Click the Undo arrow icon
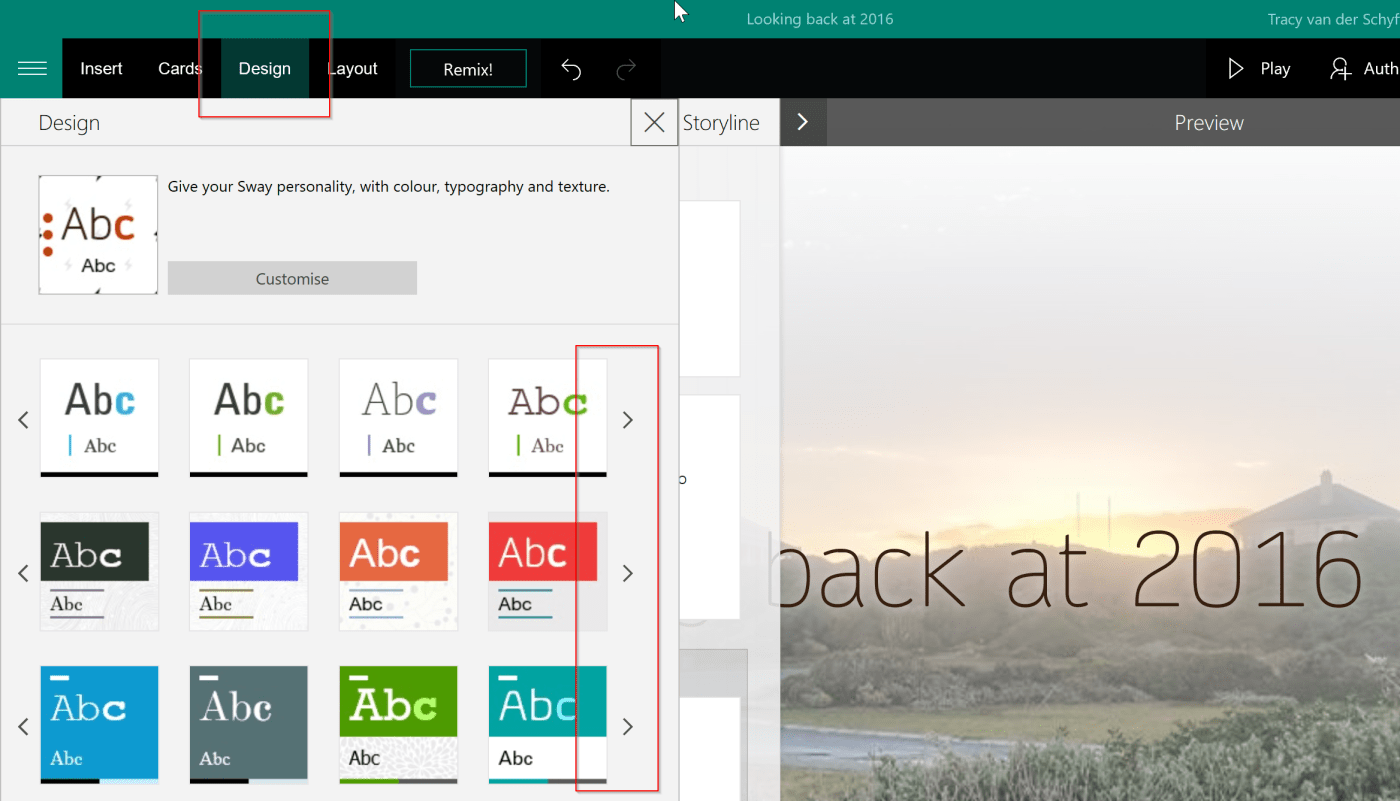Image resolution: width=1400 pixels, height=801 pixels. (x=571, y=69)
